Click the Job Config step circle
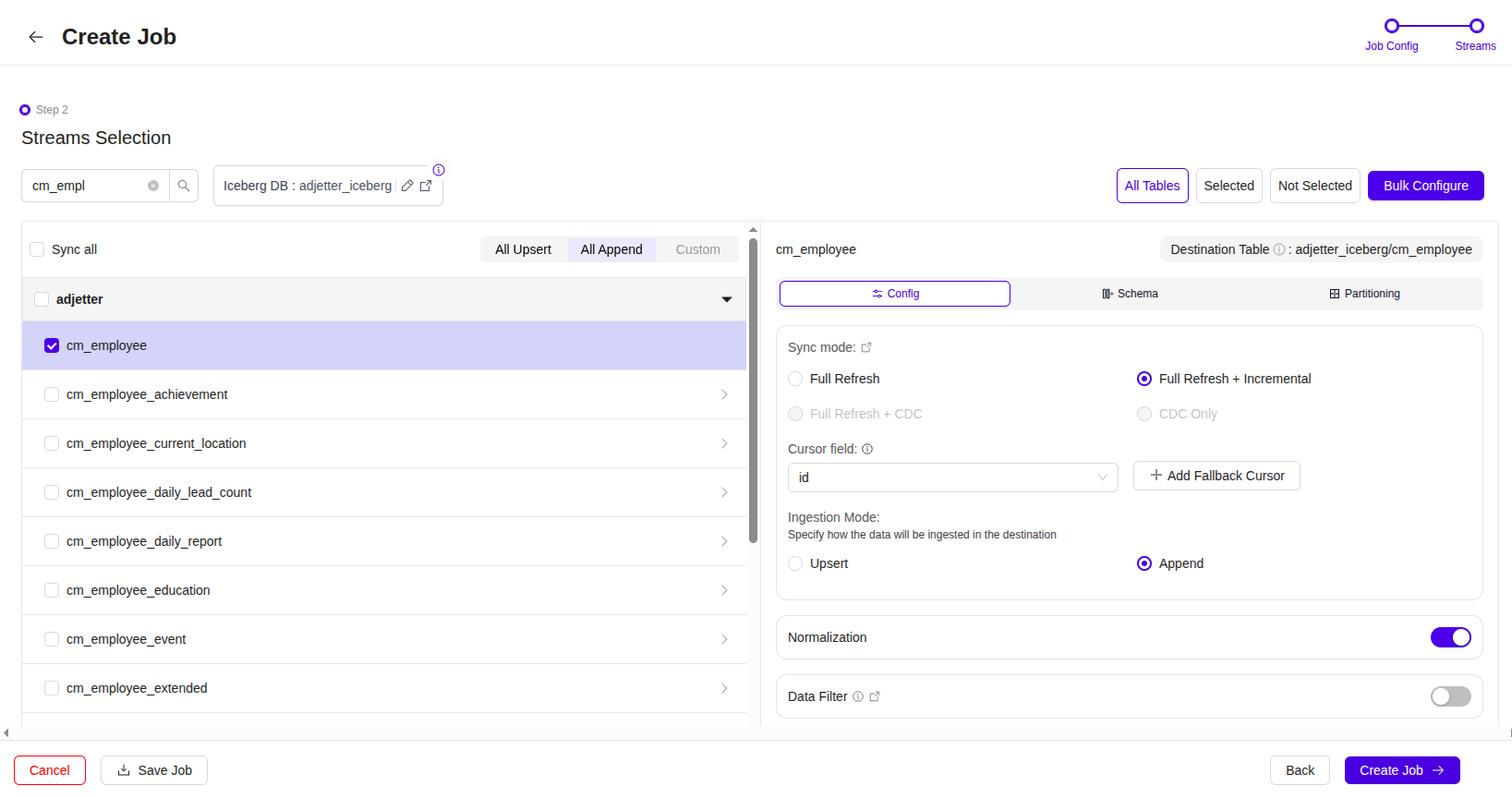 (1392, 26)
